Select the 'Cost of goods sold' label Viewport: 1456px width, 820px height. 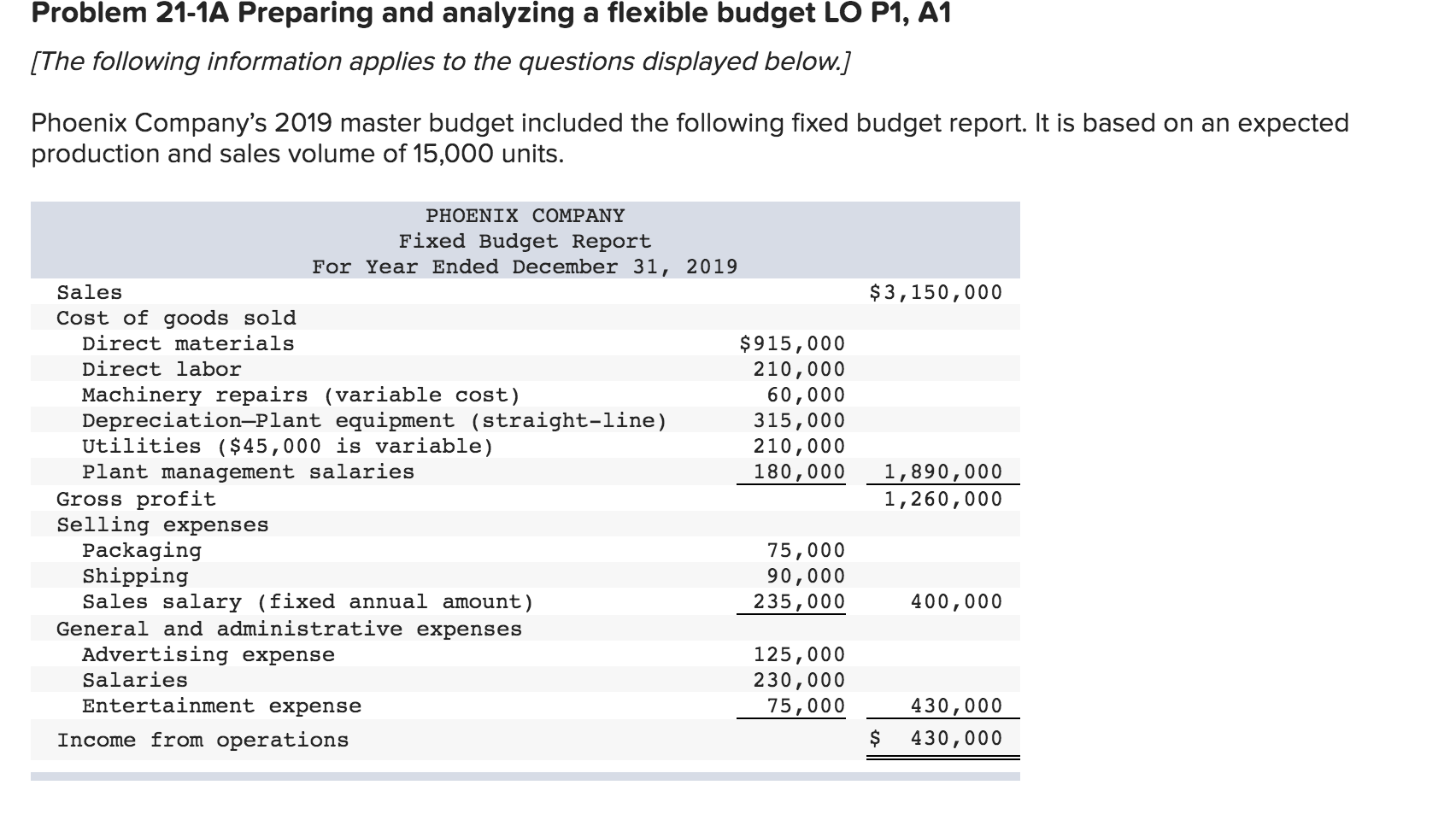(177, 319)
